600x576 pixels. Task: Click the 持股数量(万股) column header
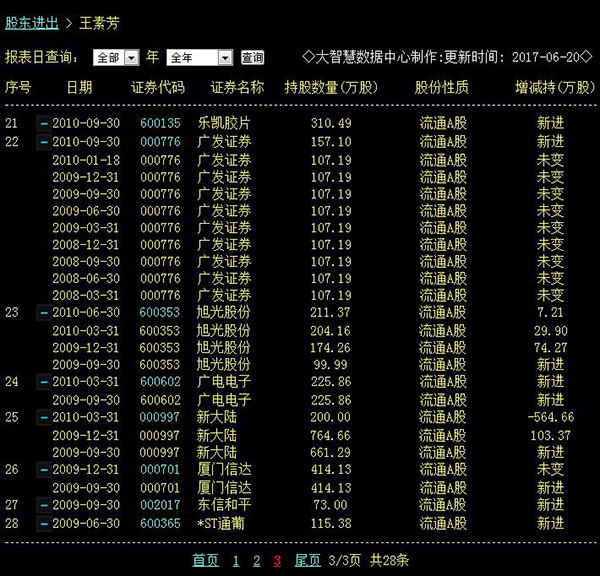[x=331, y=88]
